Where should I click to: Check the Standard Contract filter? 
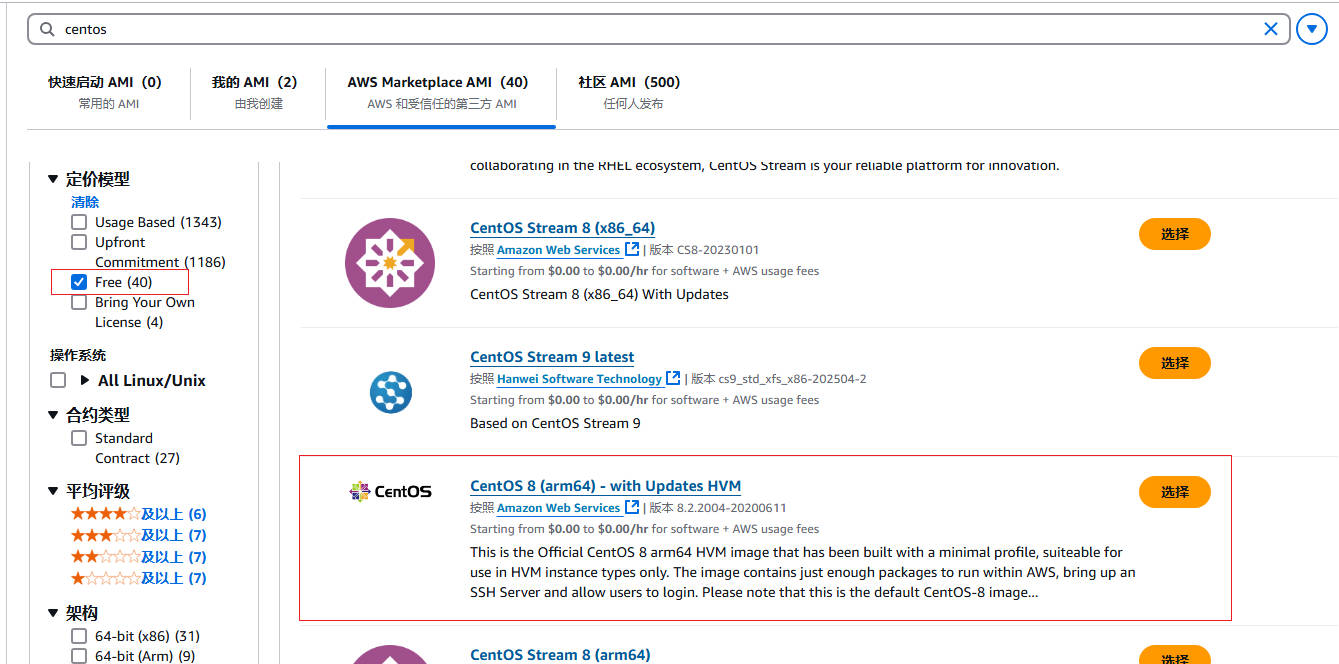pyautogui.click(x=79, y=438)
